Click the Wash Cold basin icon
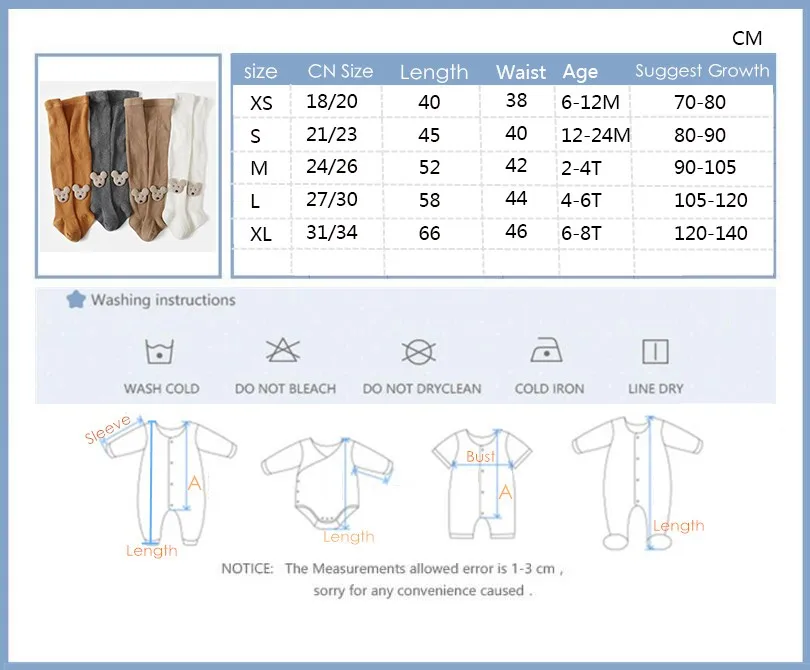Image resolution: width=810 pixels, height=670 pixels. [x=160, y=352]
